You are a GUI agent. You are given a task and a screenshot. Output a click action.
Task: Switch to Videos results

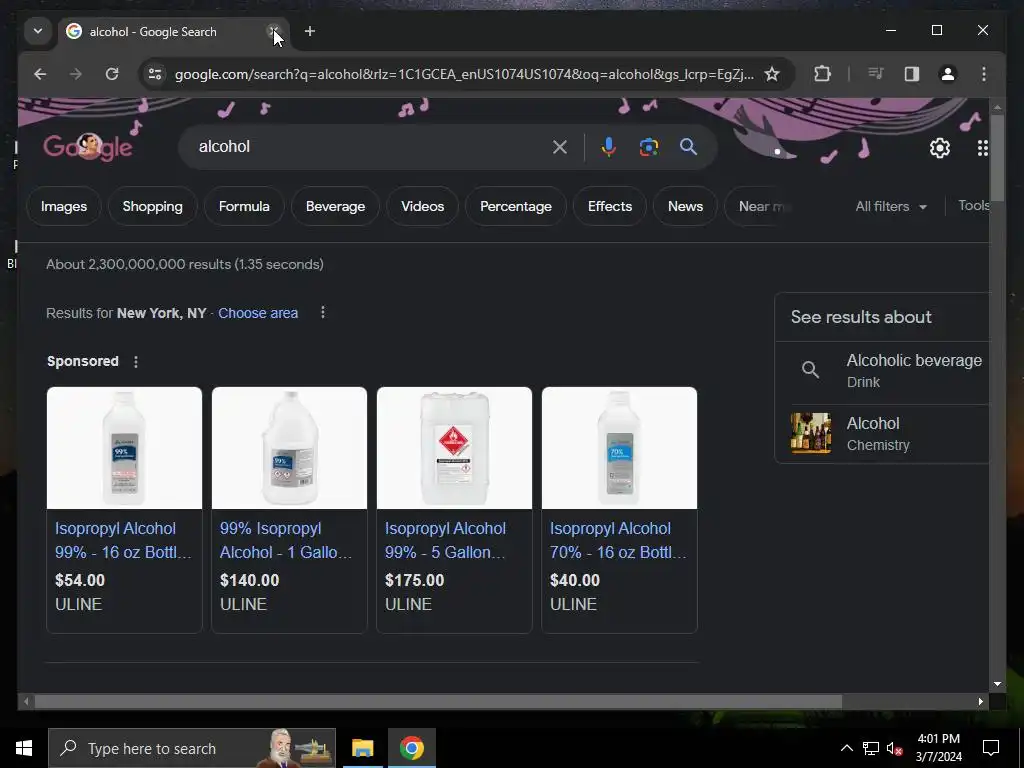(x=423, y=206)
